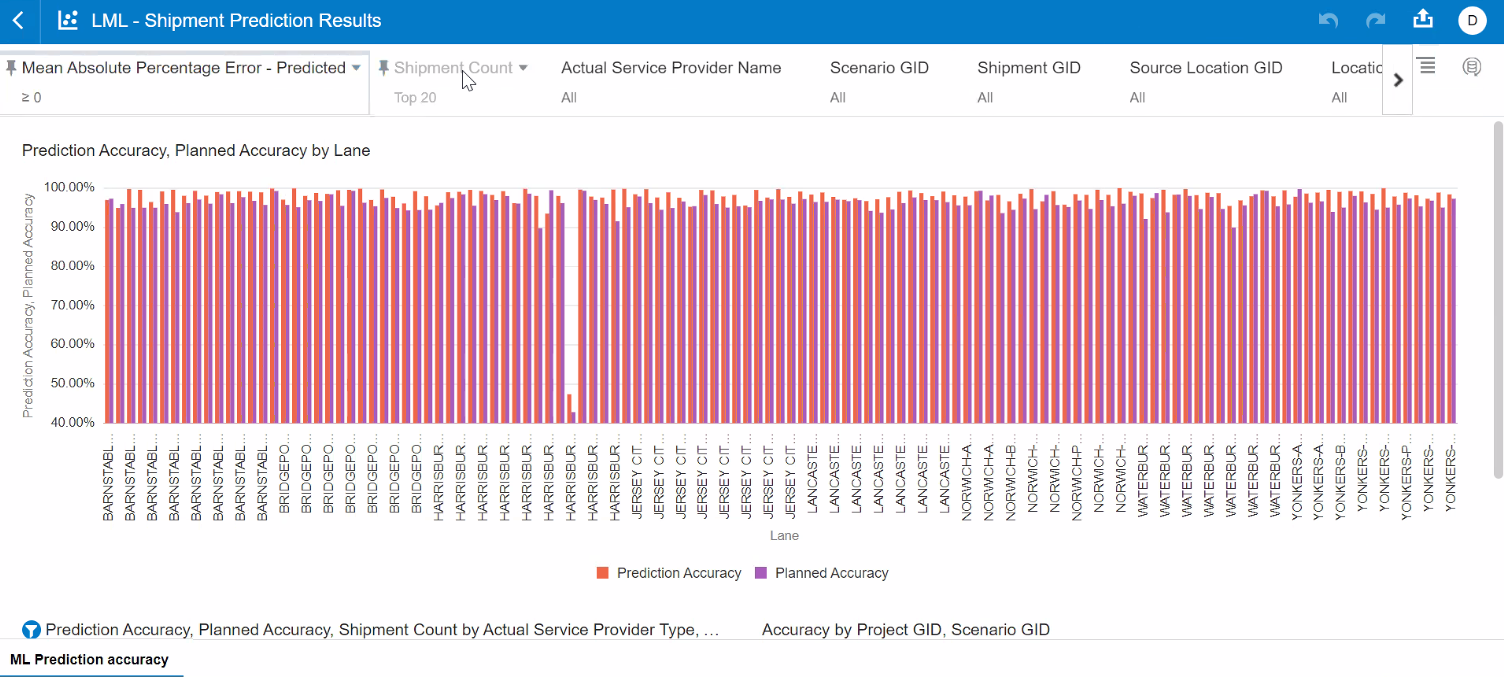
Task: Open the export/share icon
Action: 1422,20
